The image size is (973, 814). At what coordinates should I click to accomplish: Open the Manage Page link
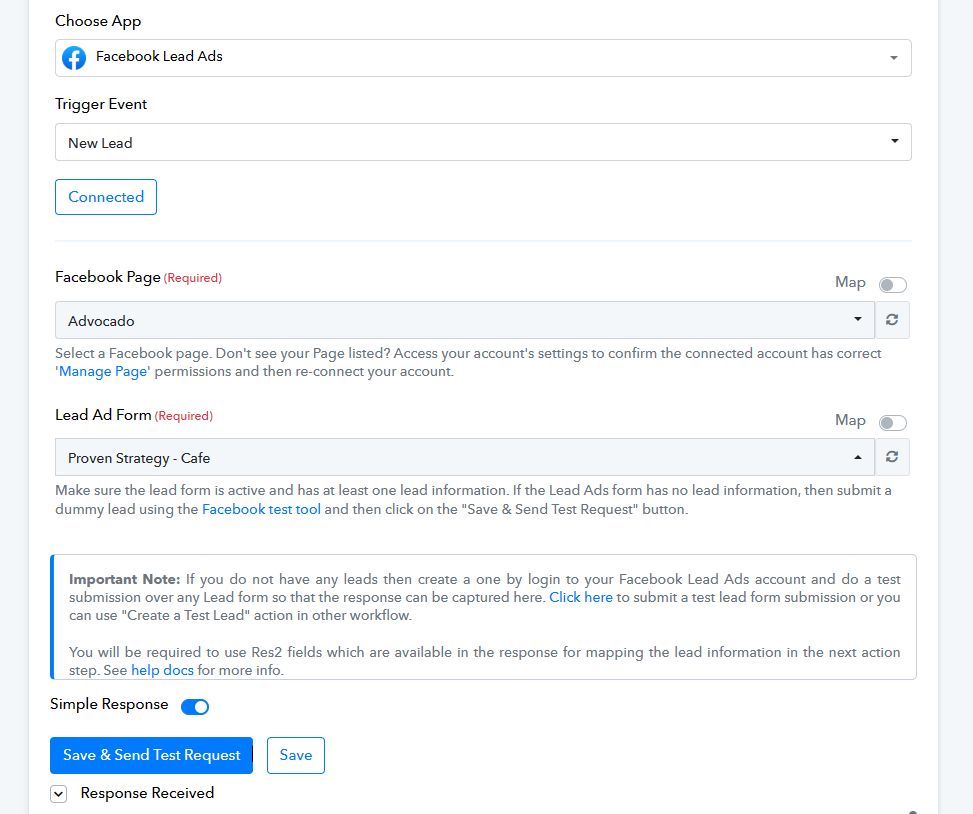tap(103, 372)
